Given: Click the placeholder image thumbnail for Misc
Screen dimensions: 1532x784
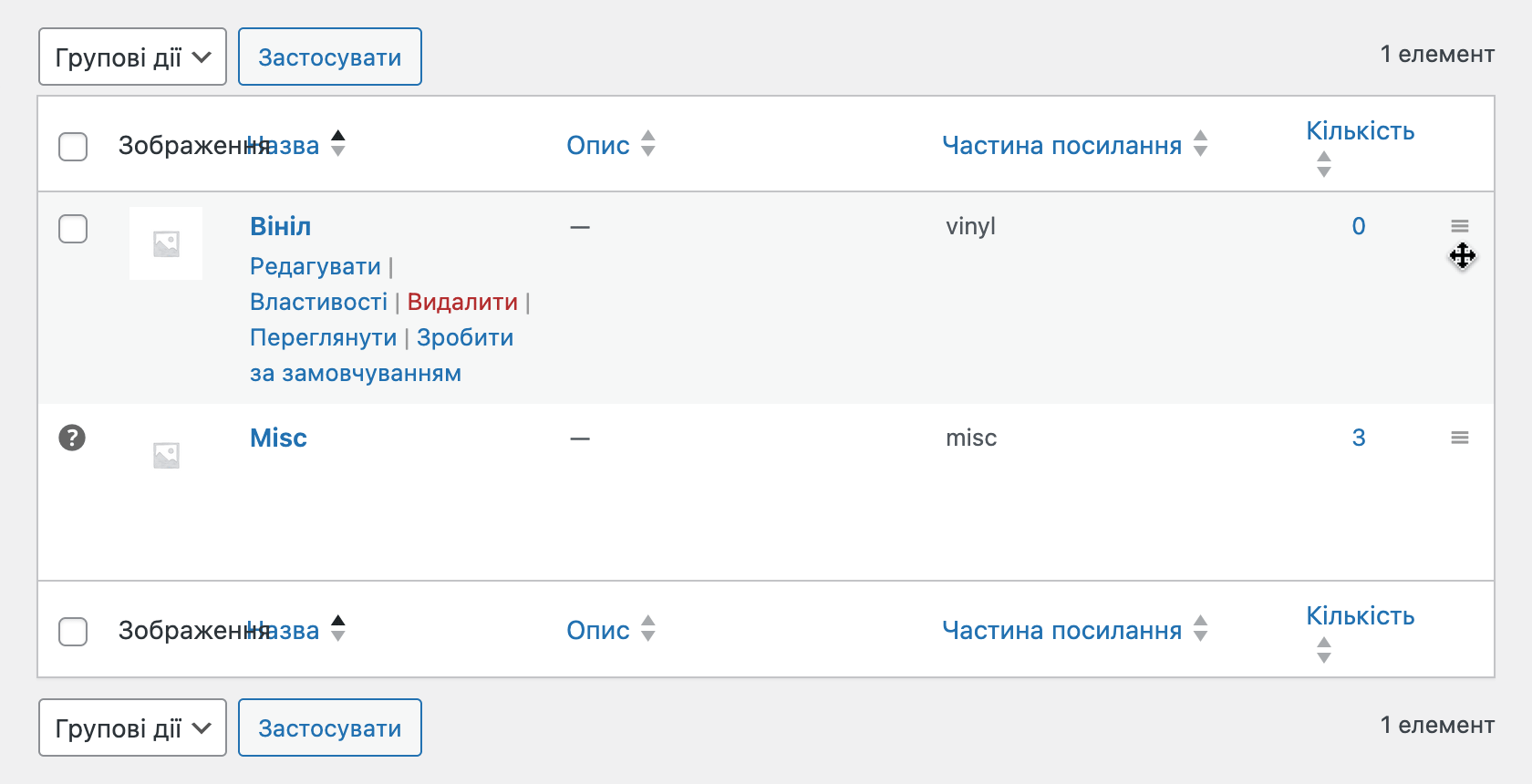Looking at the screenshot, I should (x=166, y=455).
